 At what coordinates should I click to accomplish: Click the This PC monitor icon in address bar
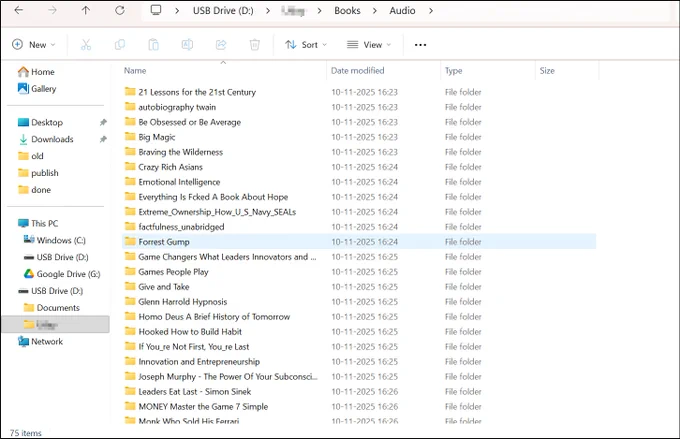coord(156,10)
